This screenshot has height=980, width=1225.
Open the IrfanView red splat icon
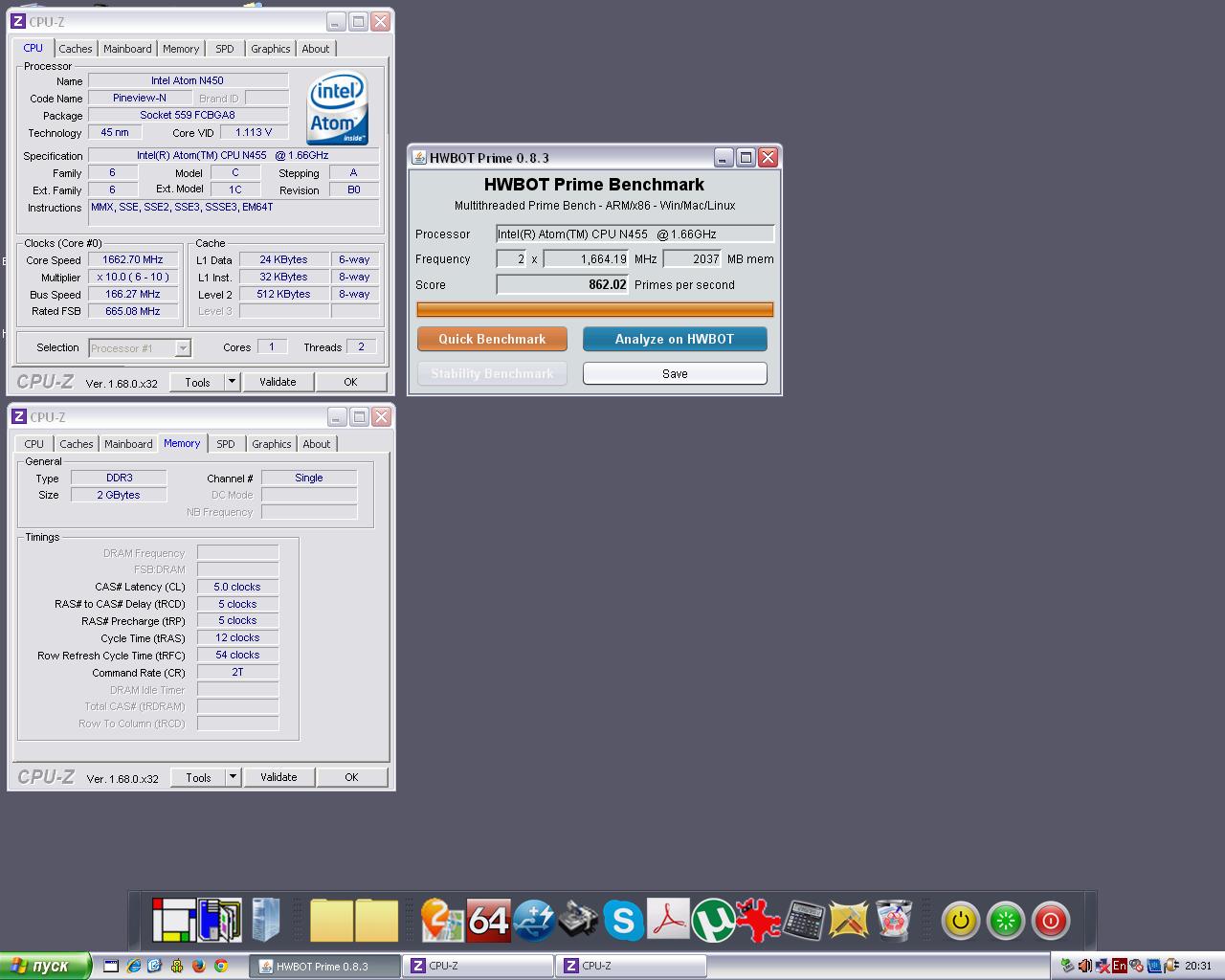(x=758, y=921)
